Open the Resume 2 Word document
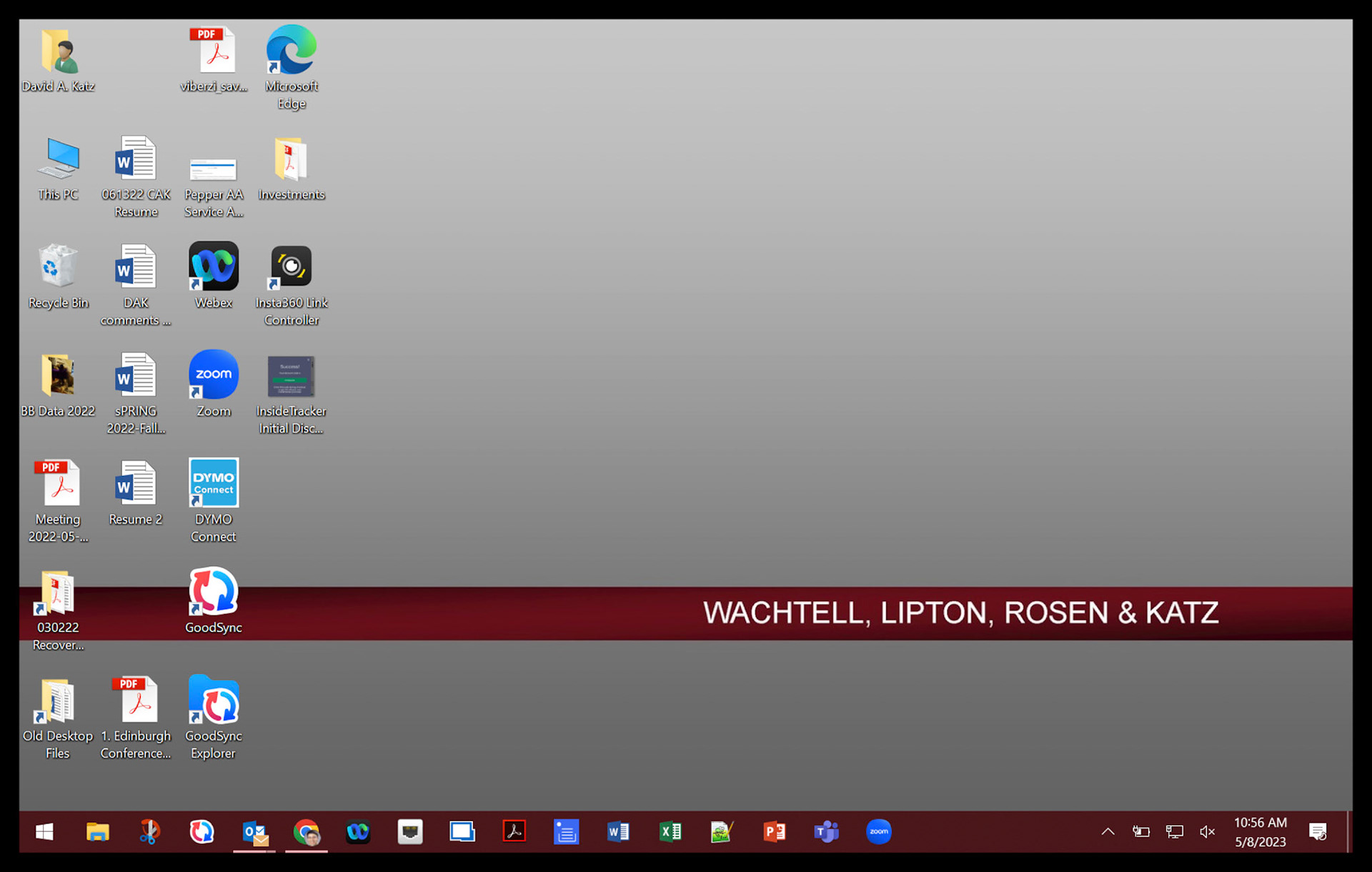 136,493
